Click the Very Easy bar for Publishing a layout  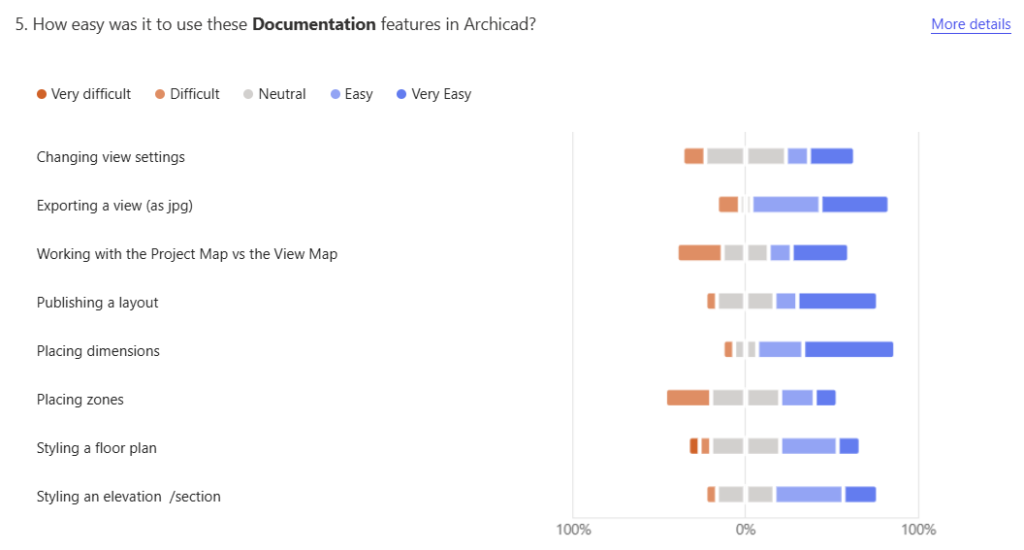(837, 301)
